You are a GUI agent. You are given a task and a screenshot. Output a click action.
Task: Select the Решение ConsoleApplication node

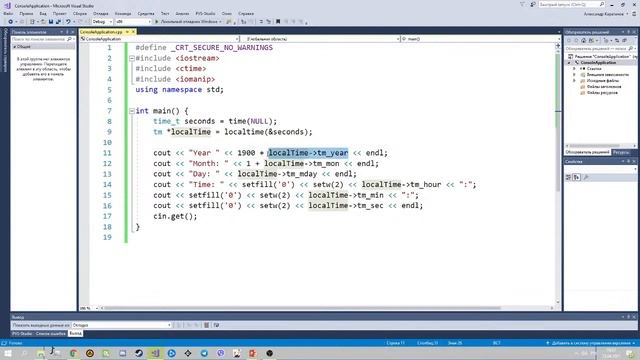click(602, 56)
